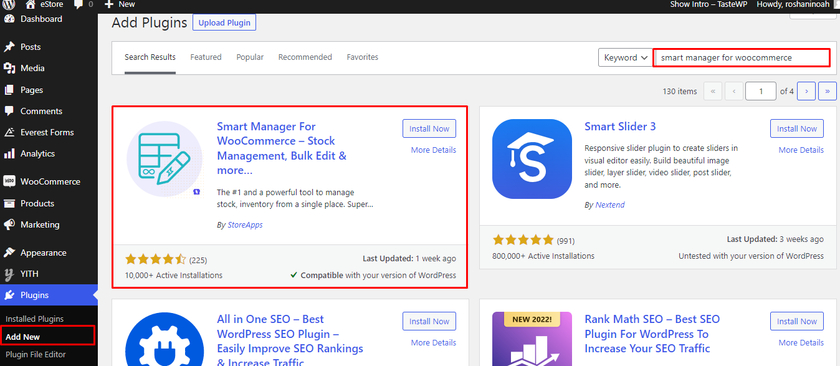Image resolution: width=840 pixels, height=366 pixels.
Task: Click the WordPress logo icon
Action: [x=9, y=4]
